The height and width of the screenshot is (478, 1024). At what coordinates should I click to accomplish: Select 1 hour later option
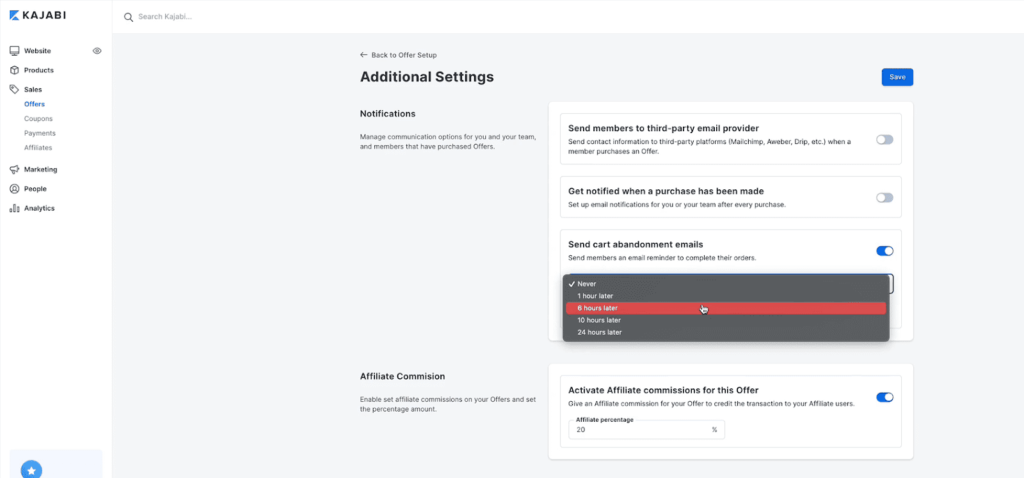(726, 296)
